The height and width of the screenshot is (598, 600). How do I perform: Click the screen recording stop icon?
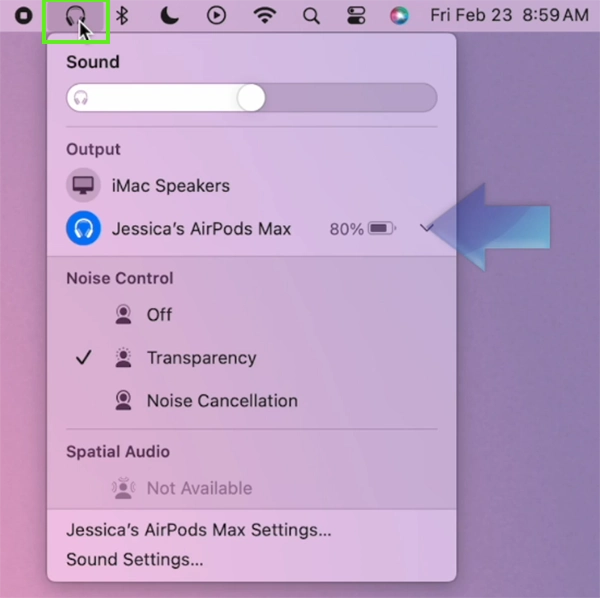pos(24,16)
